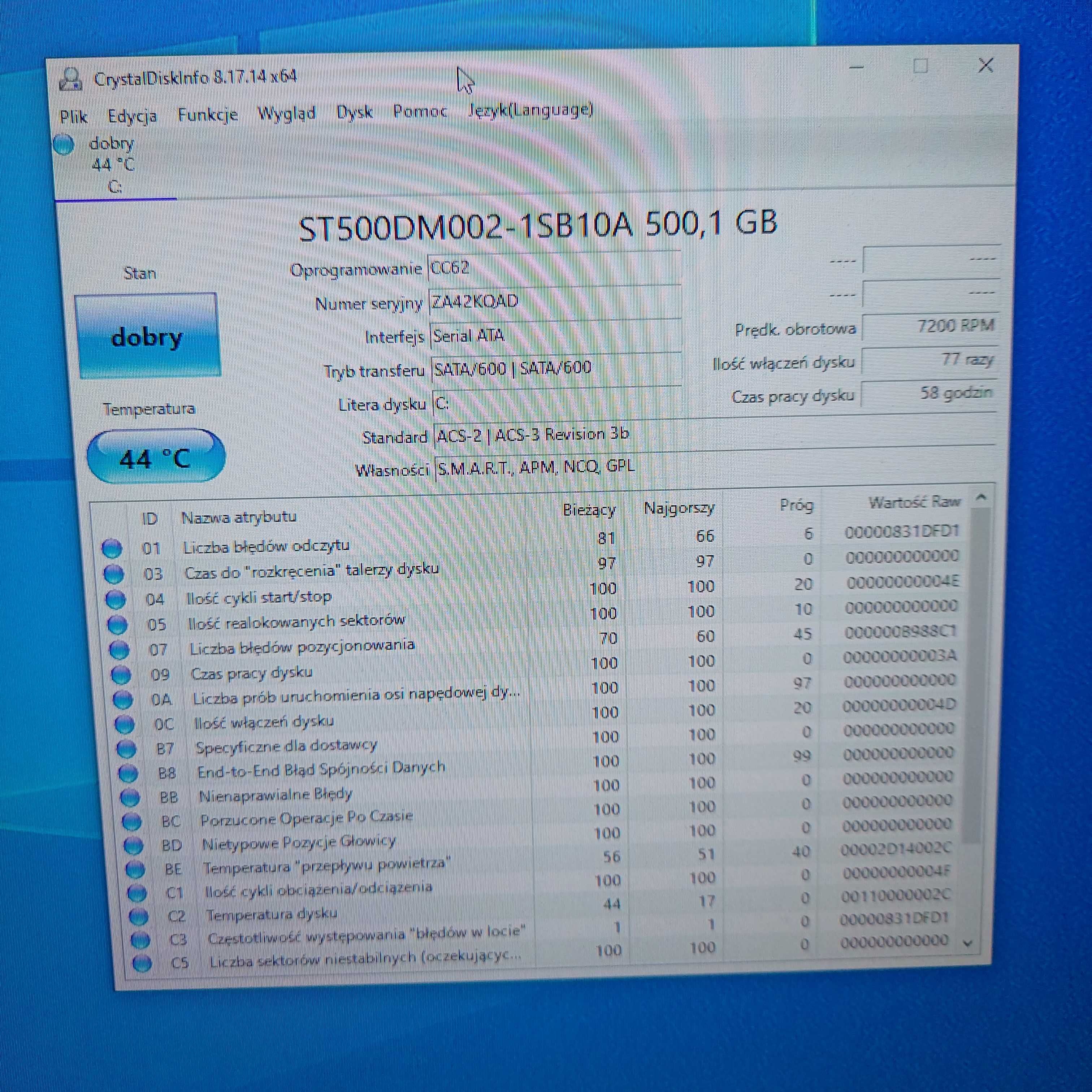The image size is (1092, 1092).
Task: Click the status circle of attribute BC
Action: pos(131,821)
